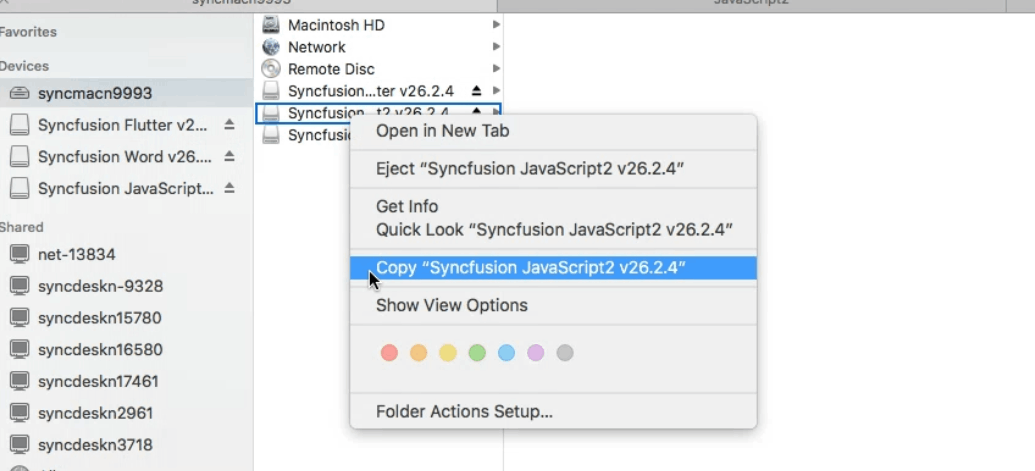This screenshot has width=1035, height=471.
Task: Click the Macintosh HD drive icon
Action: 271,25
